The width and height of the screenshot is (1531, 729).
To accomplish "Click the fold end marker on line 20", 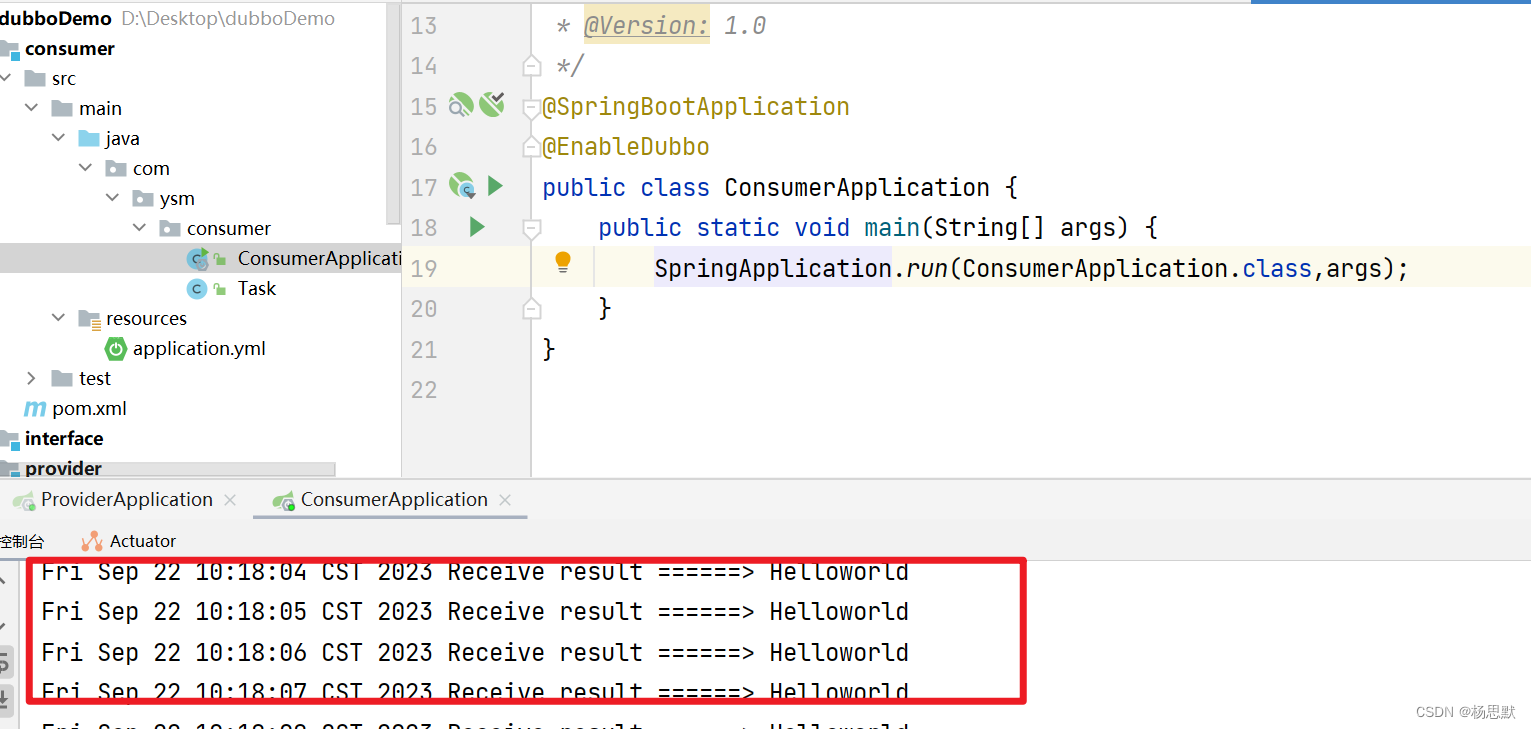I will [x=532, y=308].
